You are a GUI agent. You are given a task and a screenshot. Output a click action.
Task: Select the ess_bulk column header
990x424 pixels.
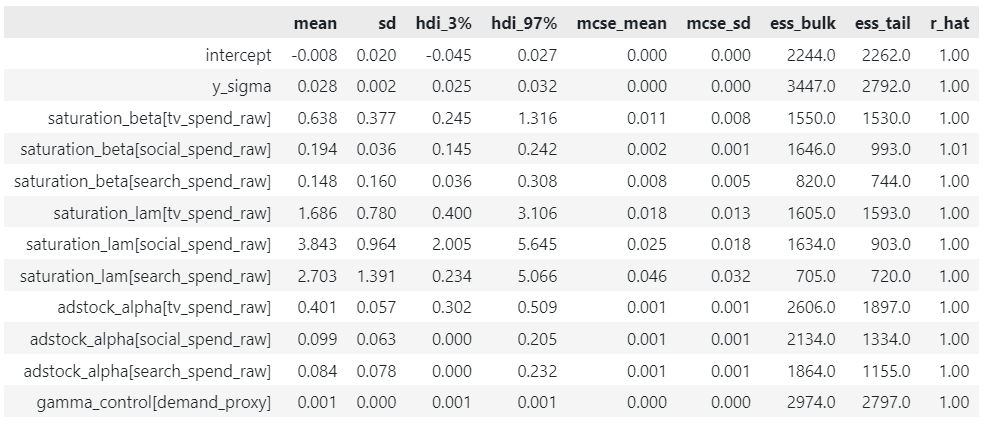pyautogui.click(x=802, y=24)
